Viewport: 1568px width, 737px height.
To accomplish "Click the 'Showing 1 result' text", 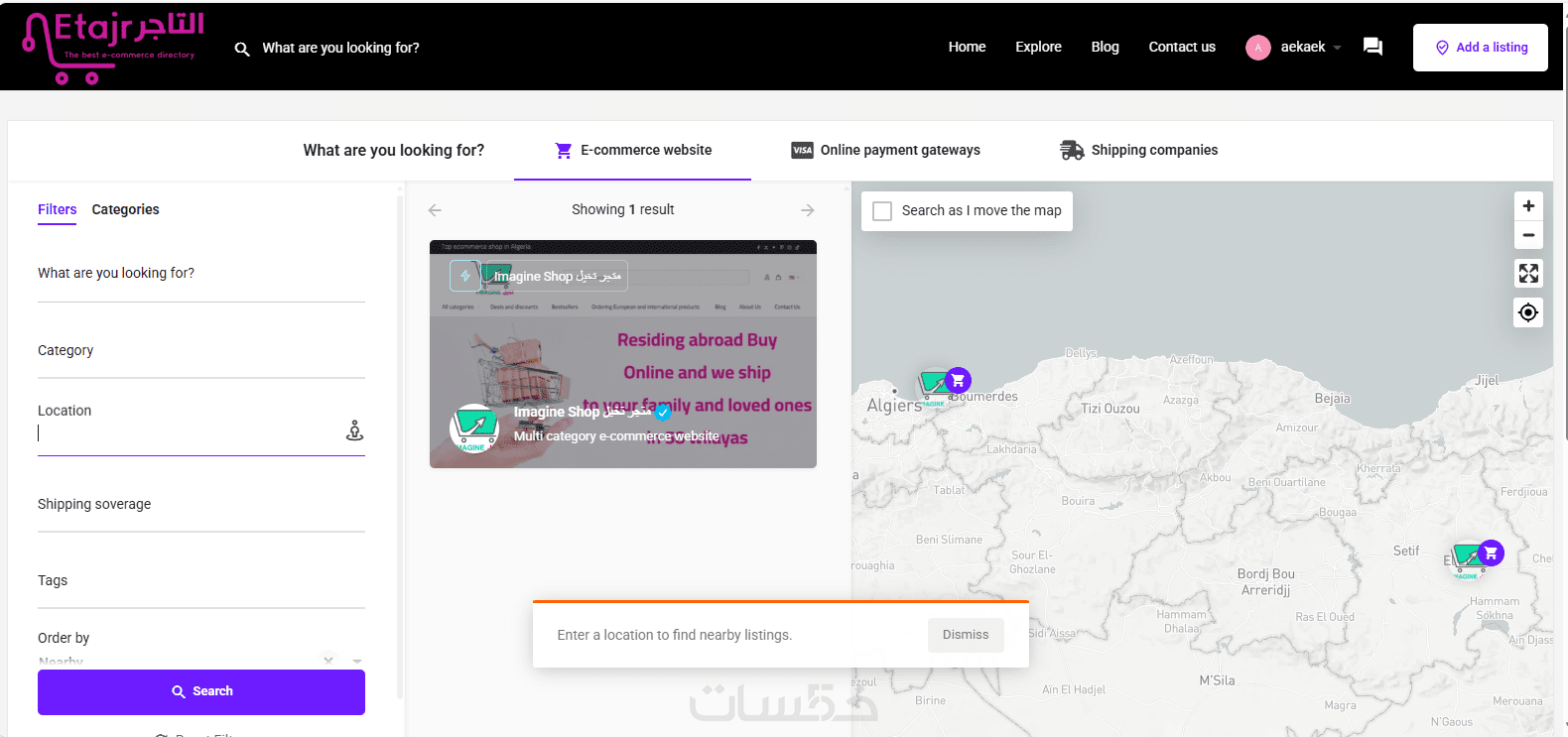I will coord(623,210).
